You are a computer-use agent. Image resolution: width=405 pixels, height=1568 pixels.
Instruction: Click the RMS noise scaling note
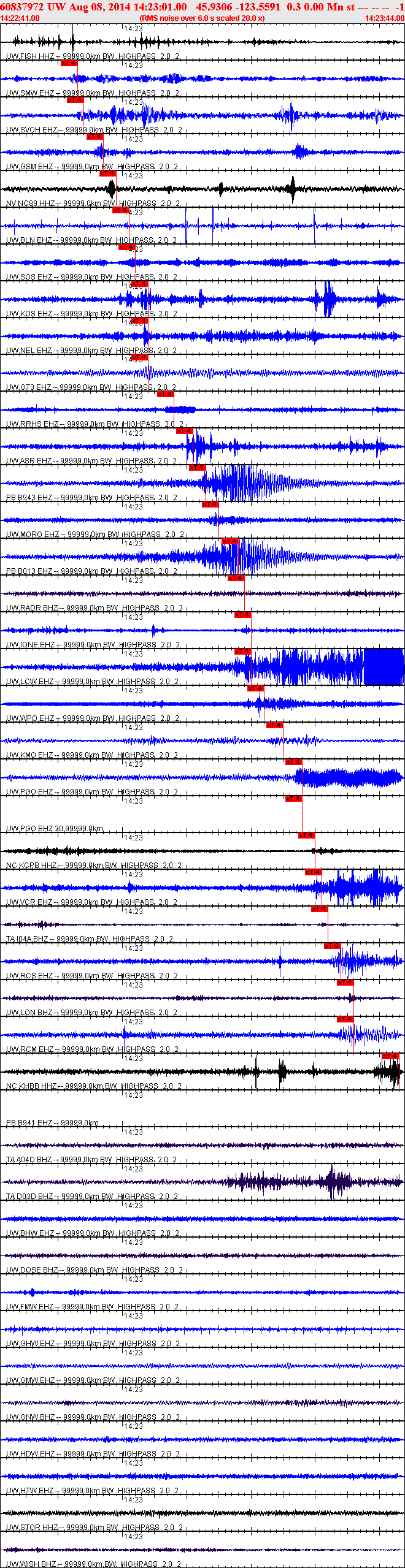coord(202,18)
